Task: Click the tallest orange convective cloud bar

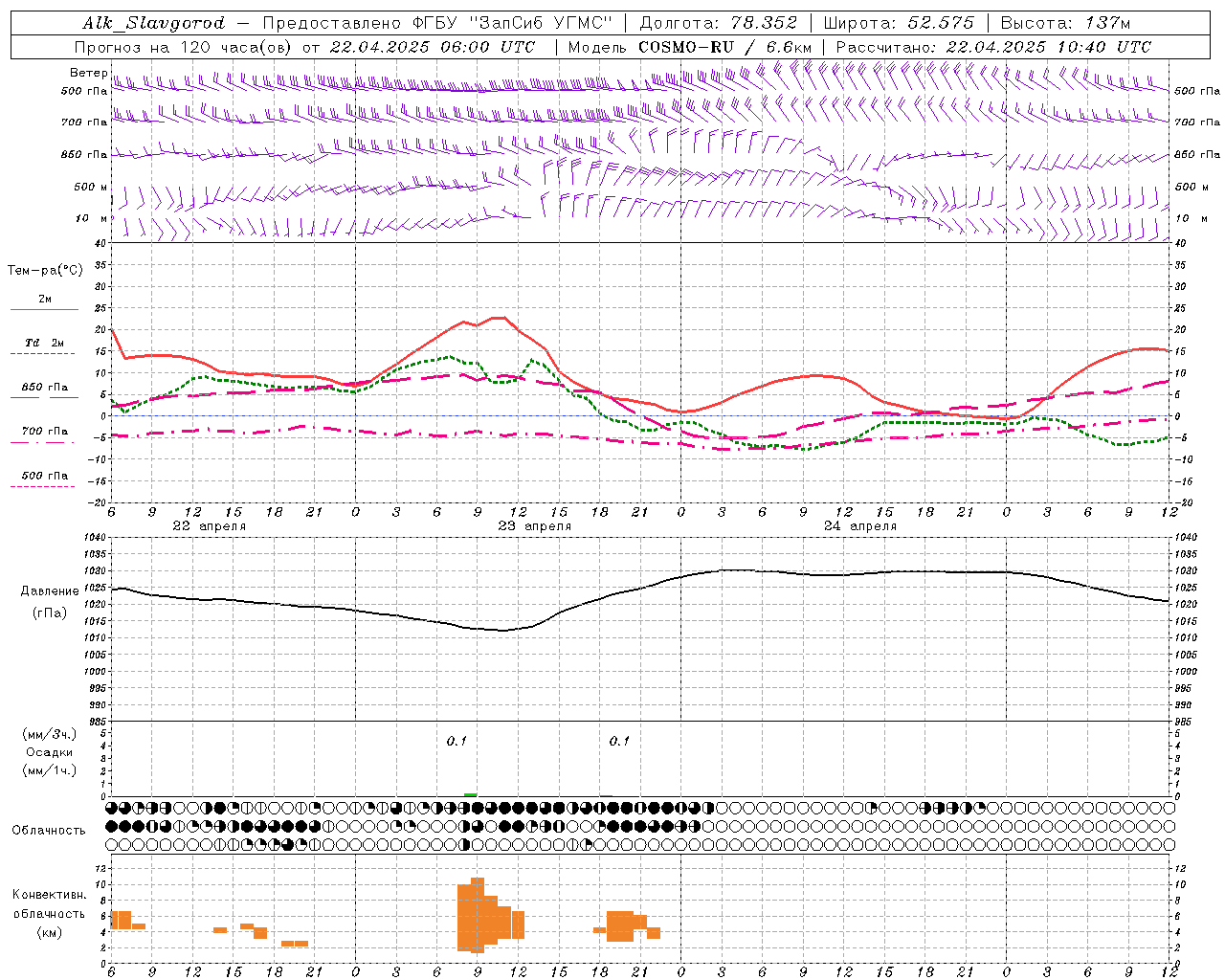Action: (x=478, y=915)
